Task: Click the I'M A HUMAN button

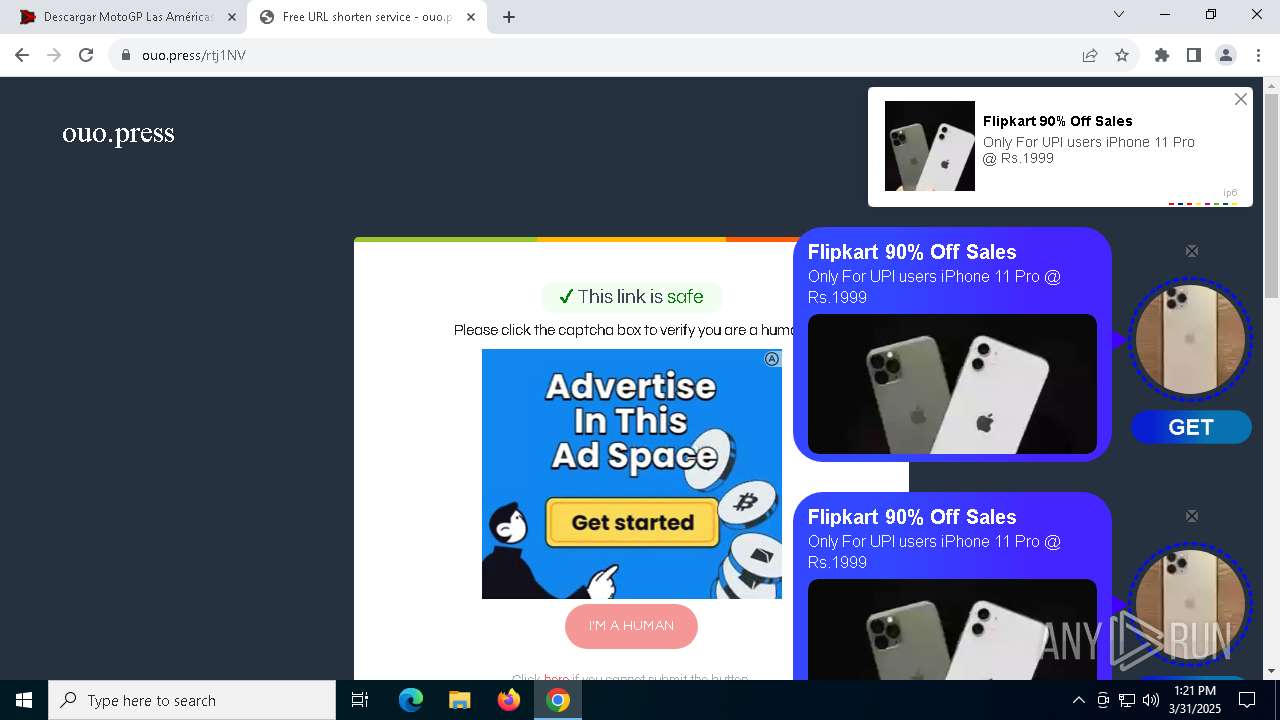Action: (x=631, y=626)
